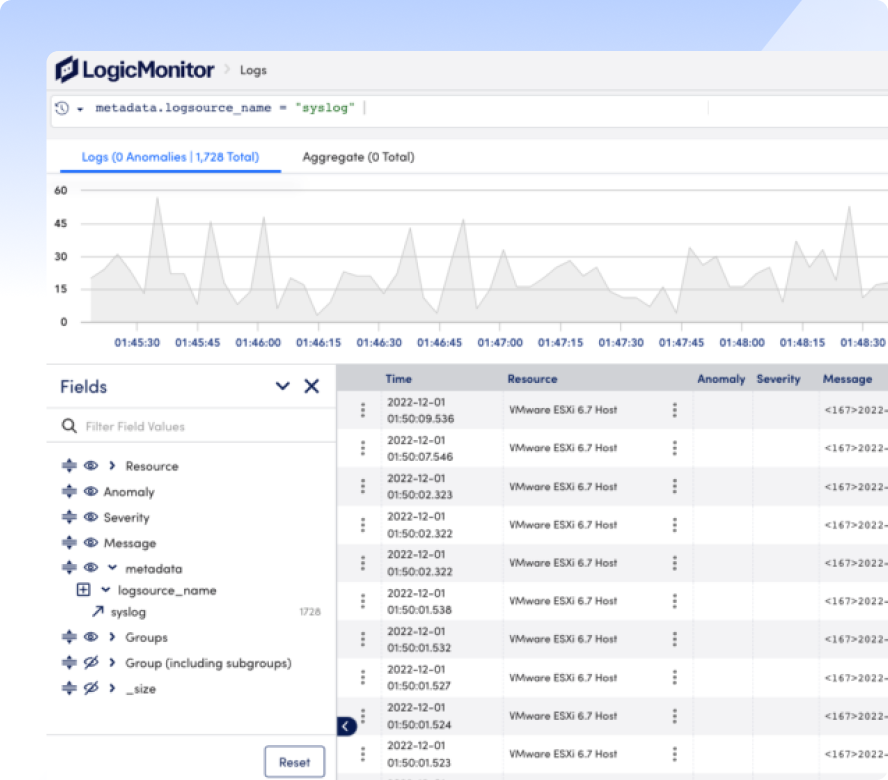The height and width of the screenshot is (780, 888).
Task: Toggle visibility of the Resource field
Action: (x=91, y=466)
